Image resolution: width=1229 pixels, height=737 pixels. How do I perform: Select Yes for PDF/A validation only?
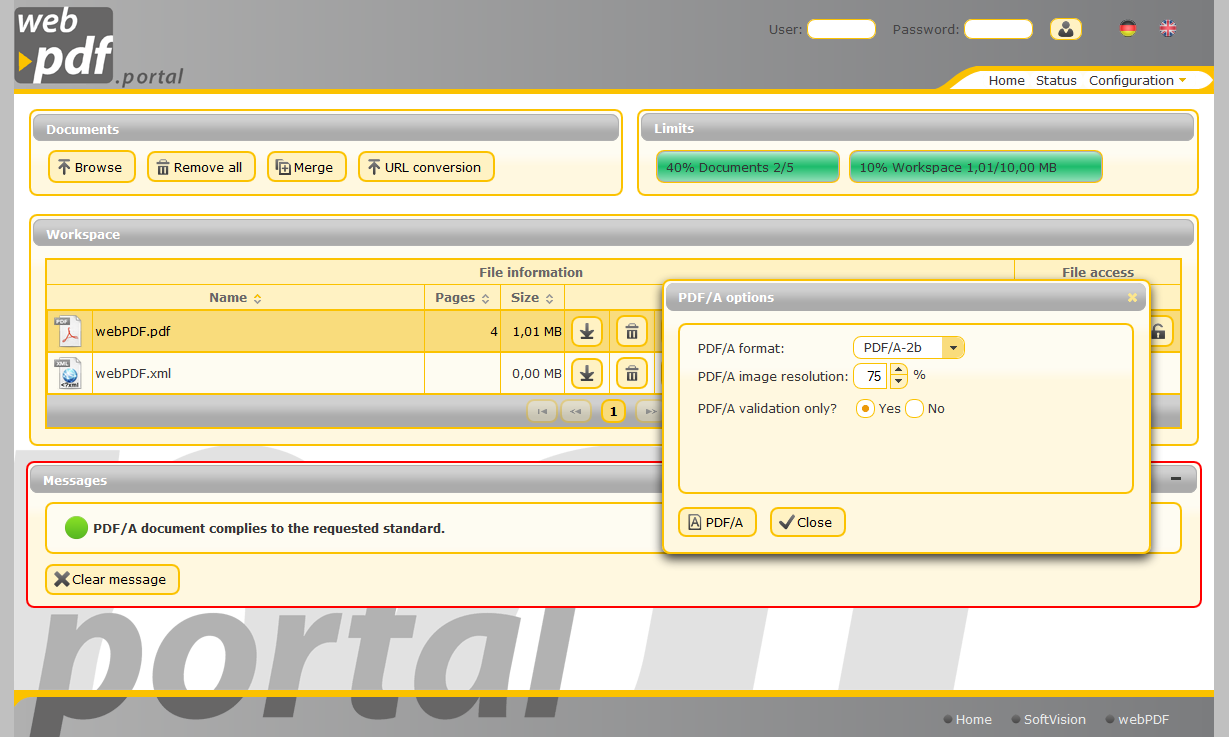click(x=864, y=408)
